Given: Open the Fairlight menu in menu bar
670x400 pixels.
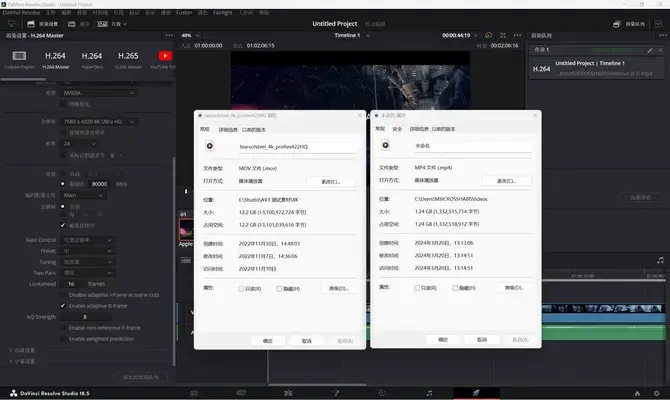Looking at the screenshot, I should point(223,13).
